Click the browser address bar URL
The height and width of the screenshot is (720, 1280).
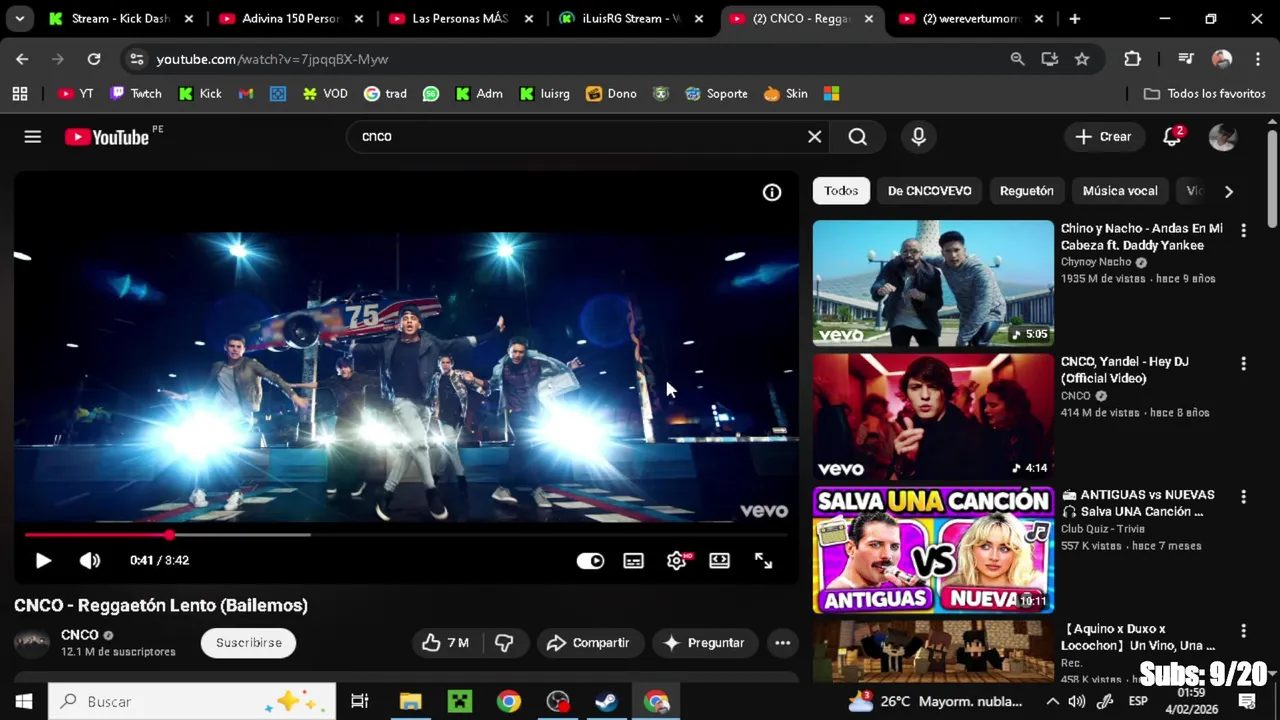click(272, 59)
